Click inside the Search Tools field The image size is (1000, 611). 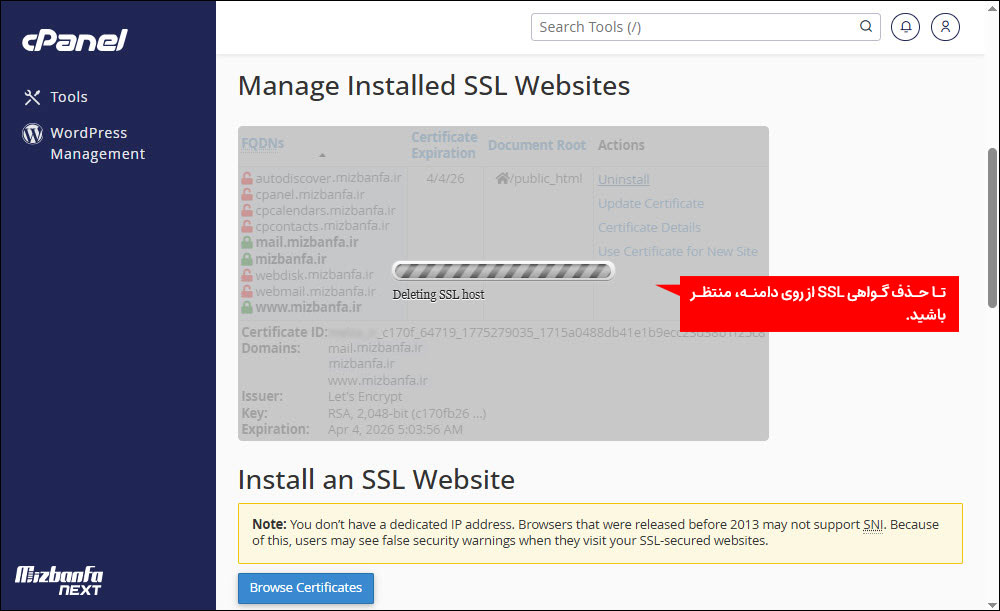pyautogui.click(x=690, y=27)
